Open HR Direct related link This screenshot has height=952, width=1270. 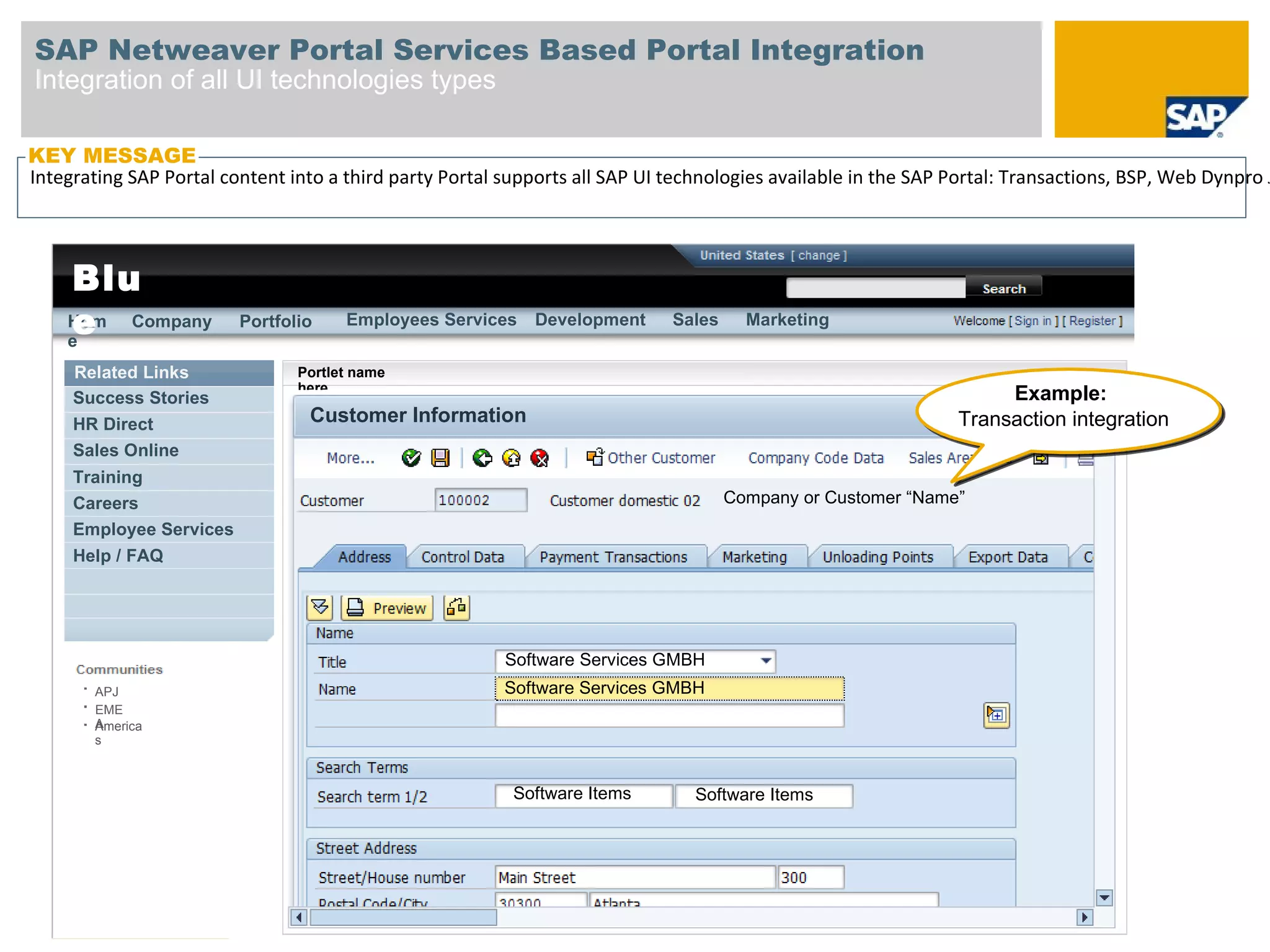point(113,424)
